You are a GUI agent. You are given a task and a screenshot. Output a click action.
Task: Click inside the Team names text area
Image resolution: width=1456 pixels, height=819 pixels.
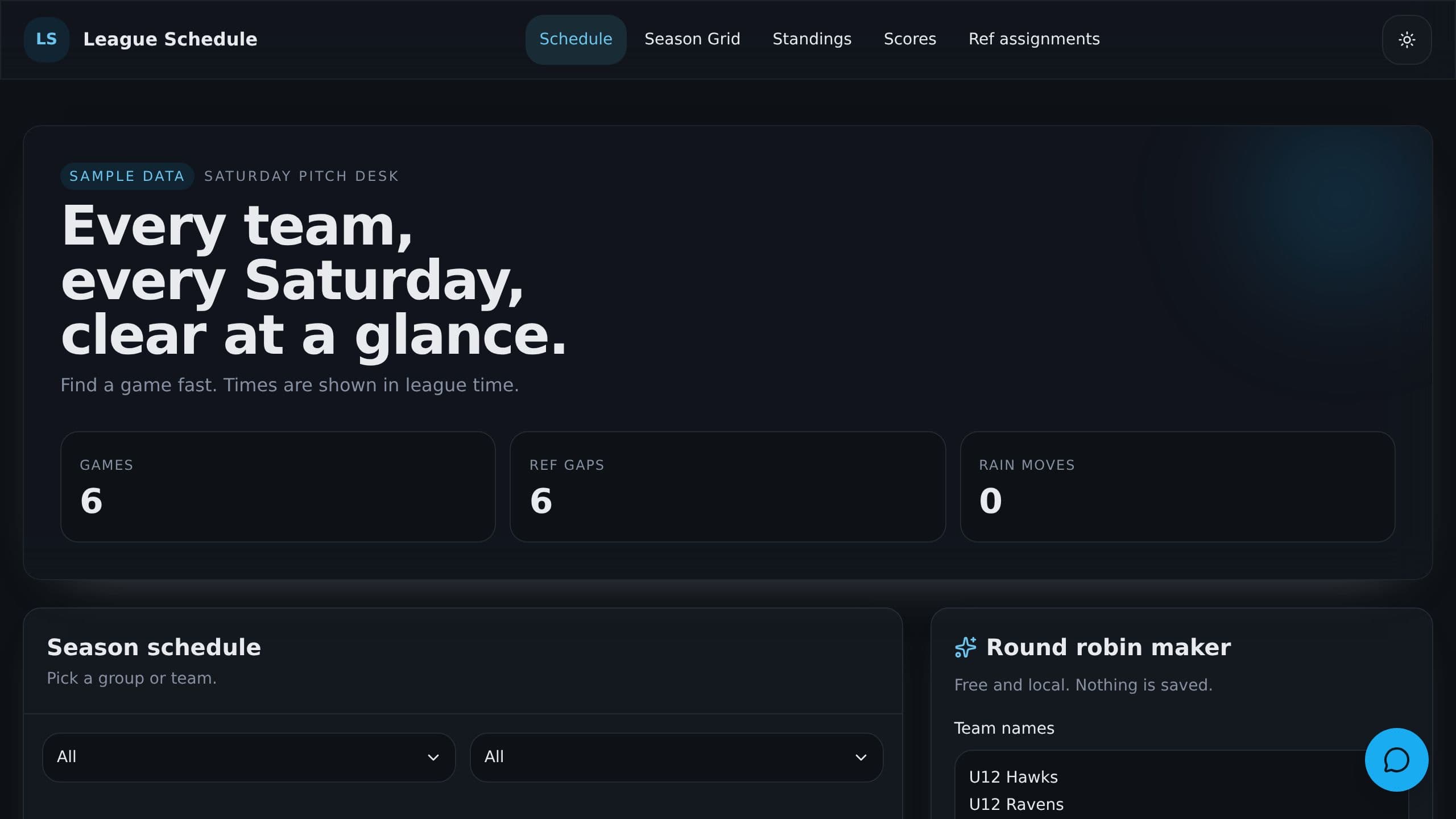(x=1181, y=785)
